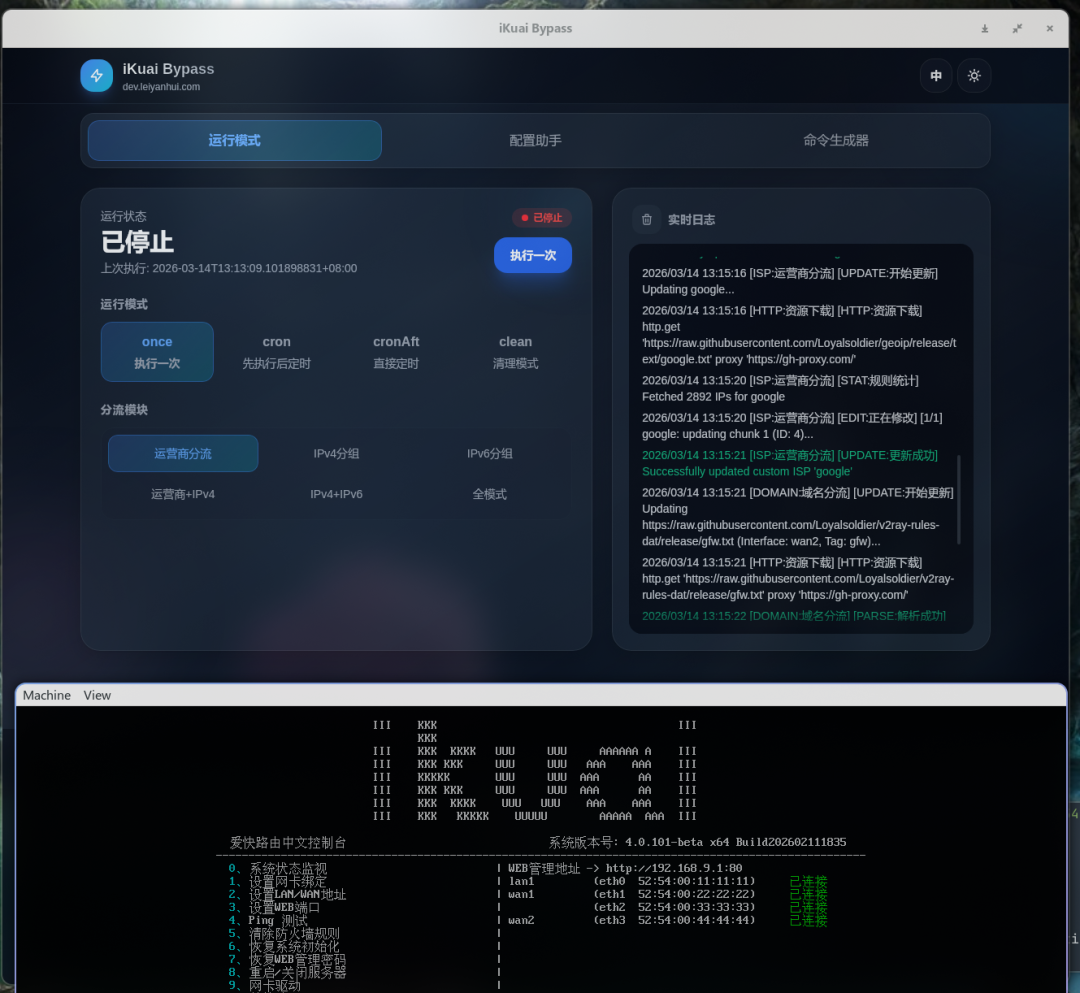The width and height of the screenshot is (1080, 993).
Task: Click the iKuai Bypass header title
Action: click(x=168, y=69)
